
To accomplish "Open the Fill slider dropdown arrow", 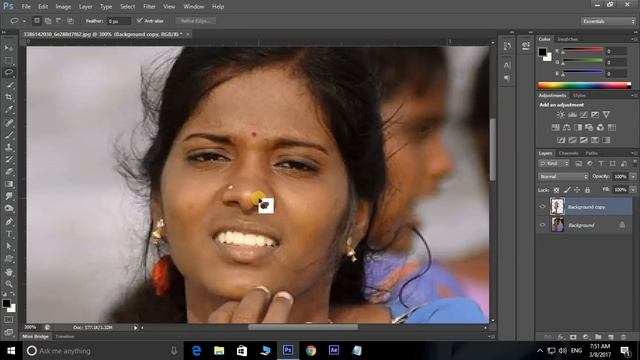I will (633, 190).
